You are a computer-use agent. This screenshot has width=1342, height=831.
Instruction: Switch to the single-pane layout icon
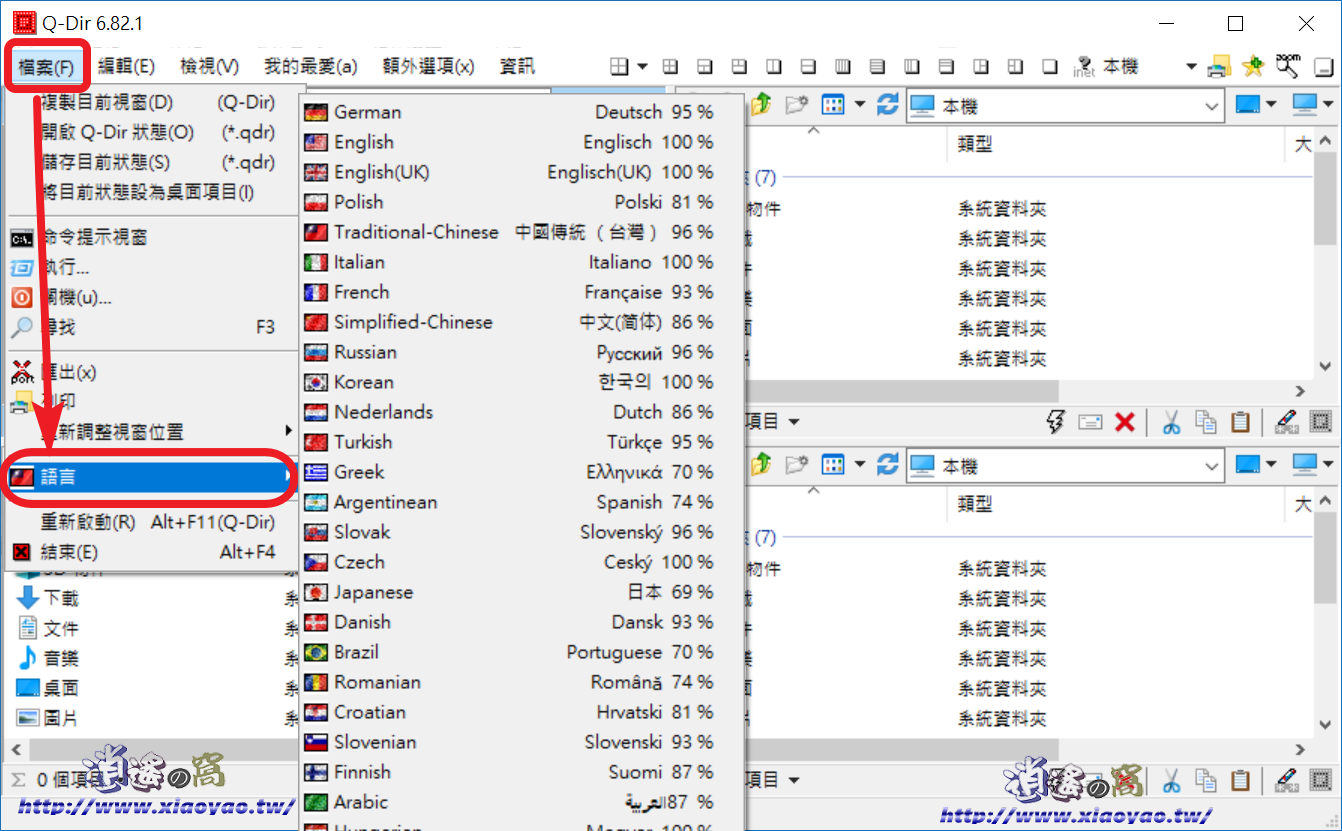1050,66
